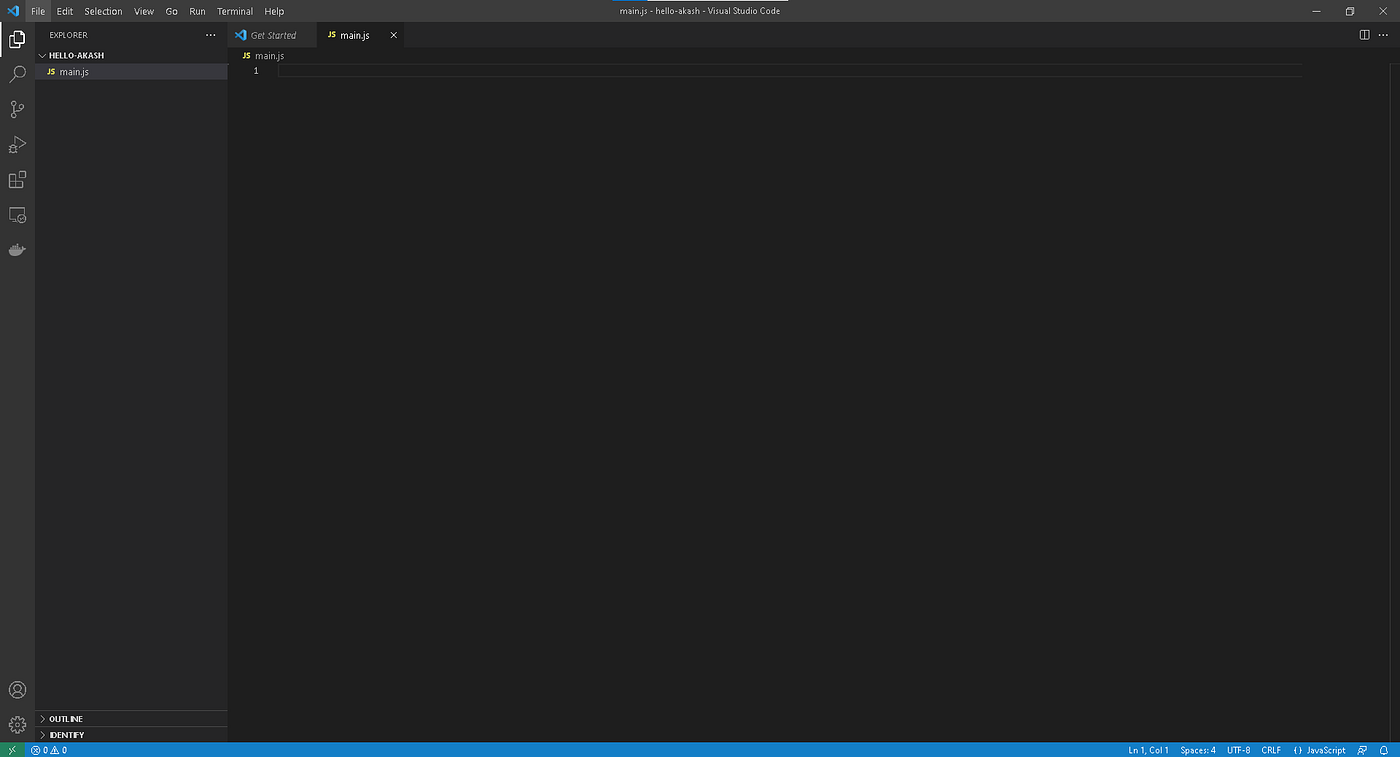The height and width of the screenshot is (757, 1400).
Task: Open the Edit menu
Action: [65, 11]
